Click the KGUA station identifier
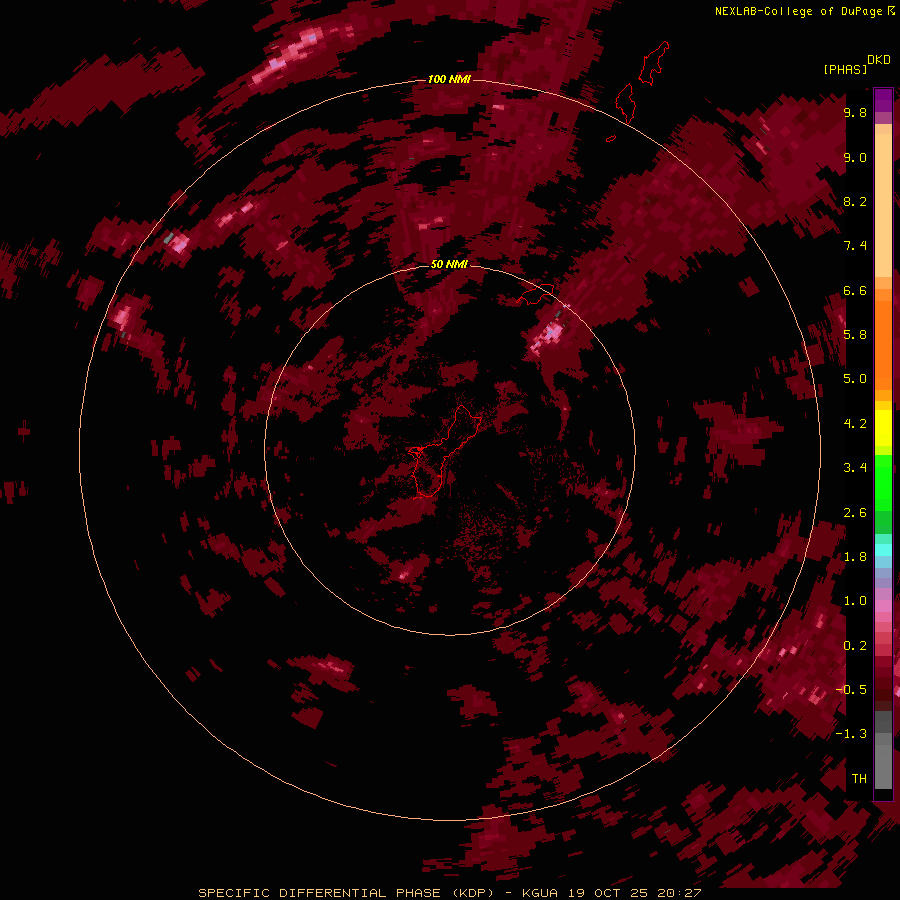900x900 pixels. click(540, 893)
